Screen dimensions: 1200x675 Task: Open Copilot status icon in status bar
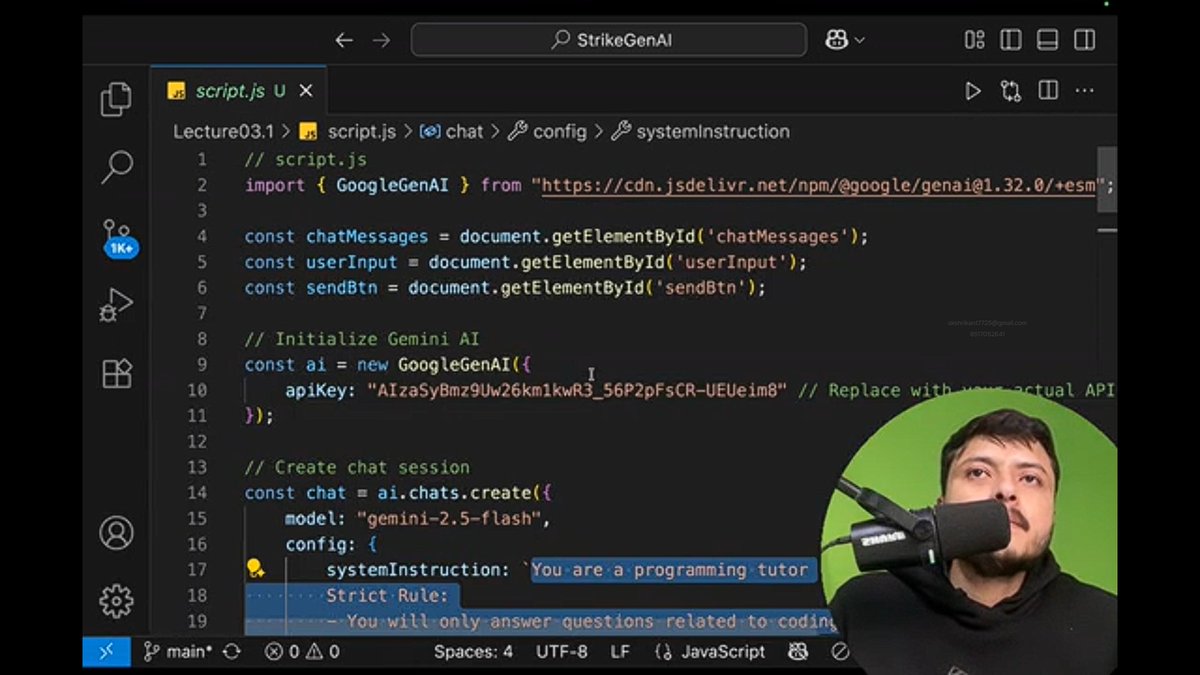[797, 651]
